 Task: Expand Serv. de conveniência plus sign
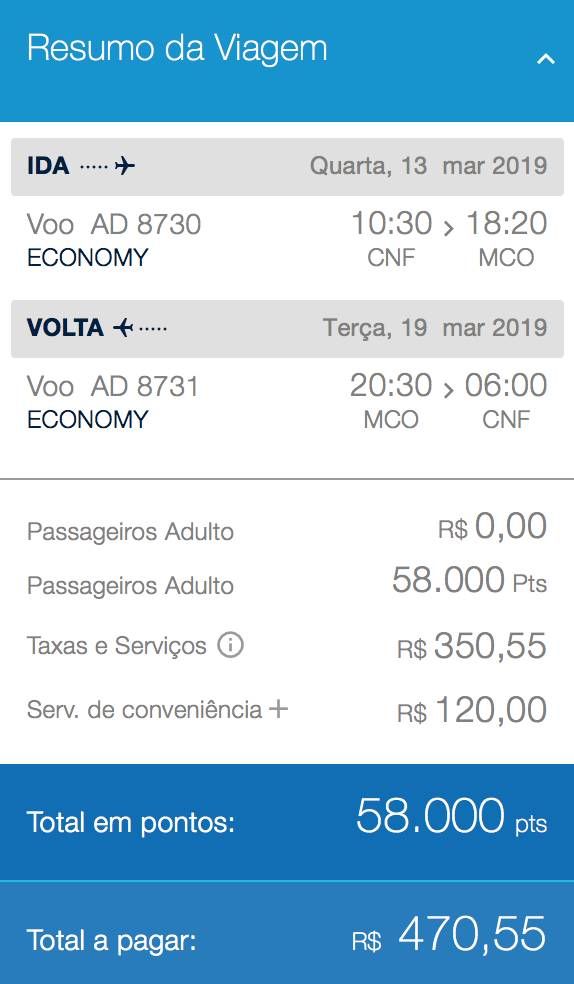coord(278,709)
